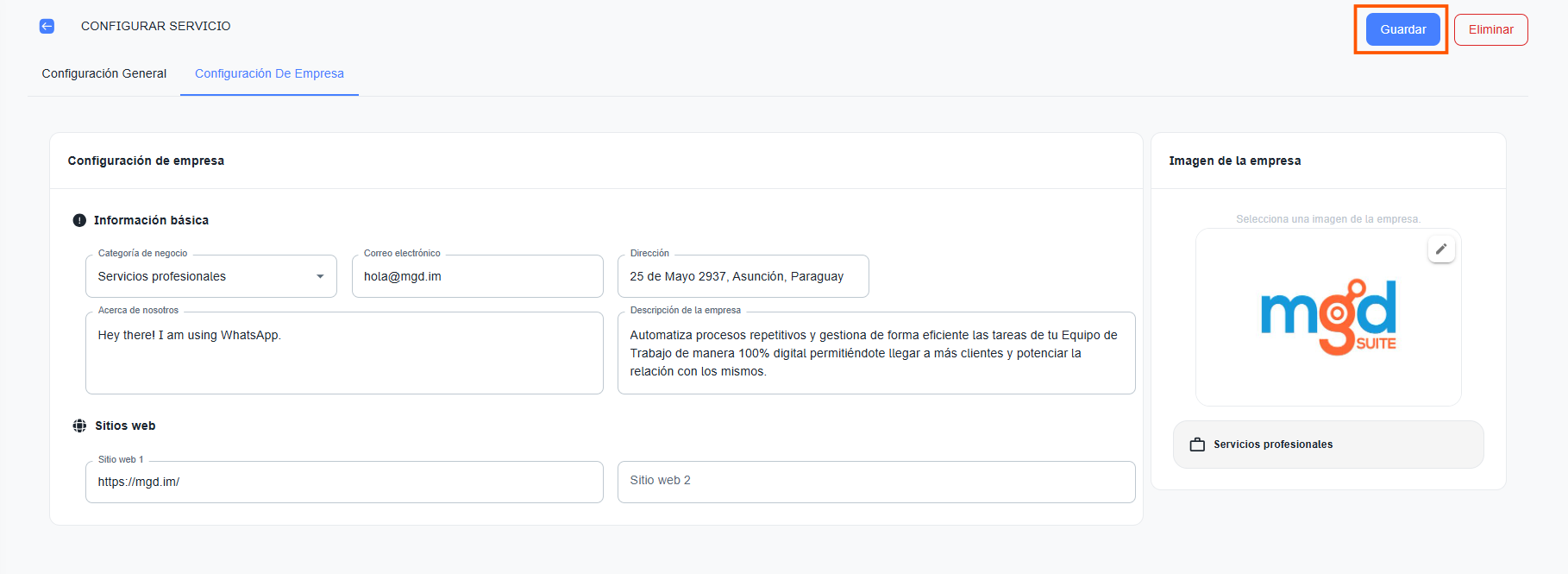Click the Servicios profesionales label under the logo
Image resolution: width=1568 pixels, height=574 pixels.
pyautogui.click(x=1273, y=445)
